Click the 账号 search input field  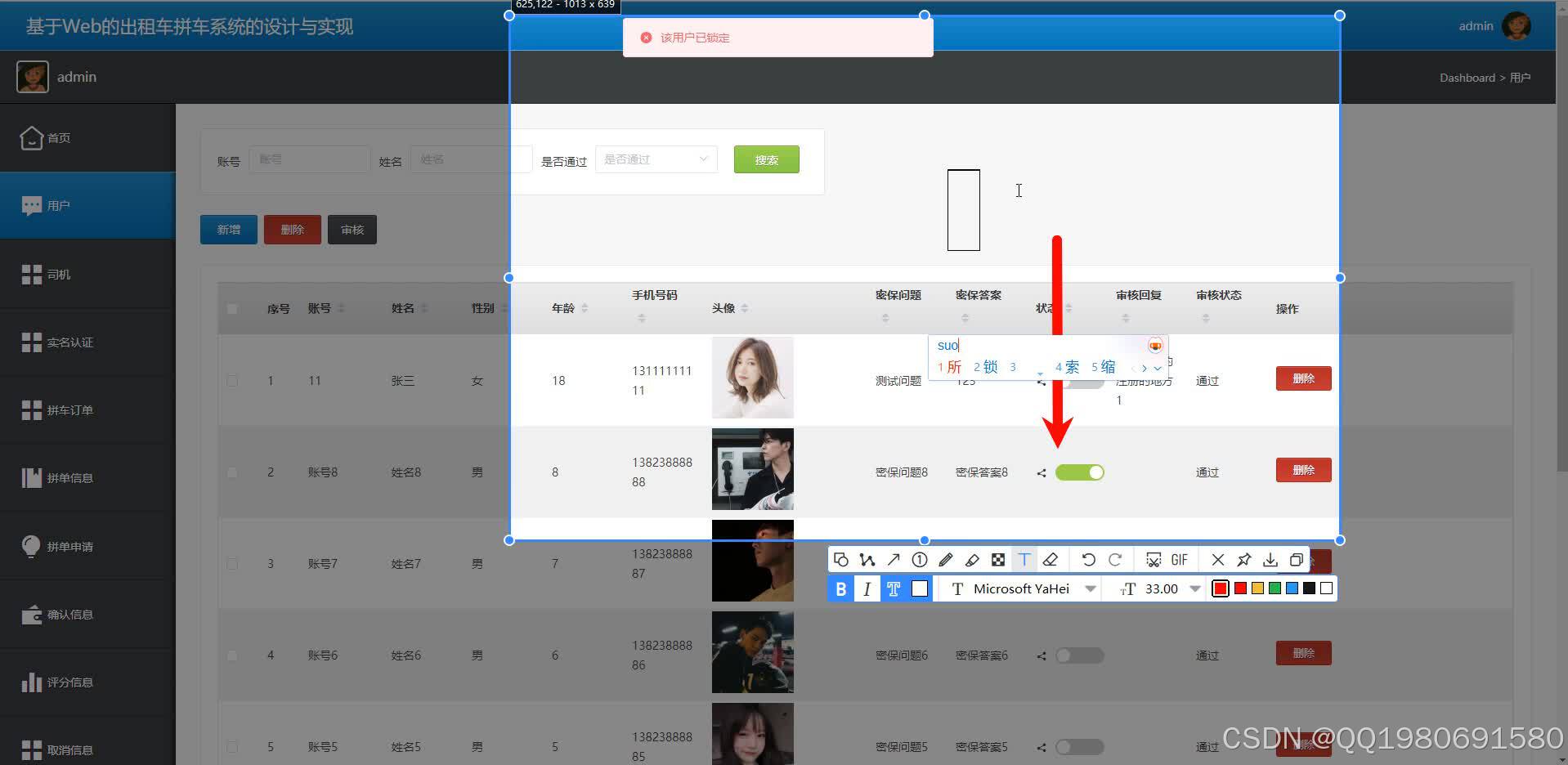310,159
